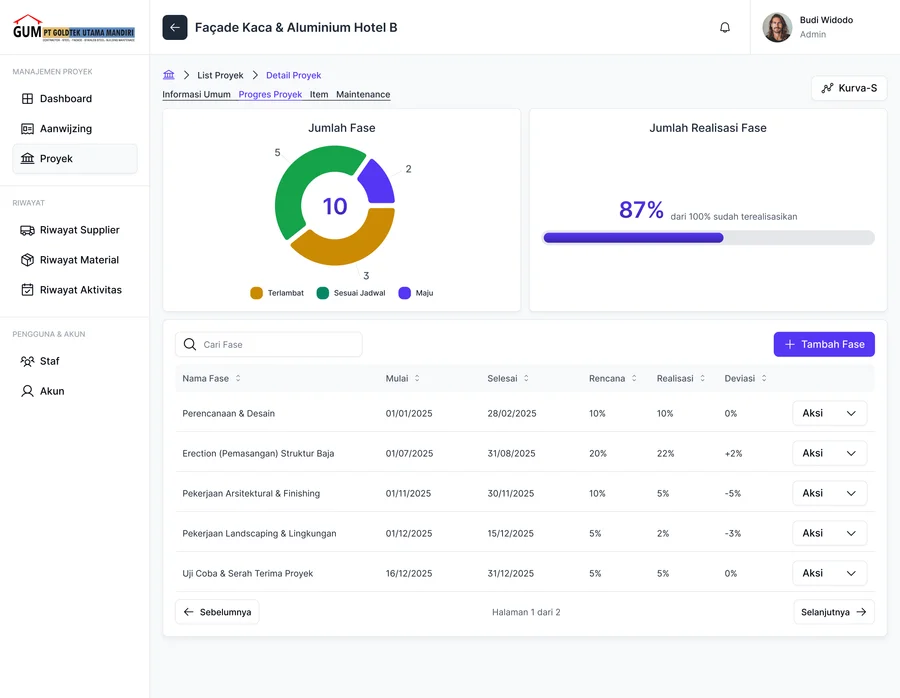Screen dimensions: 900x698
Task: Click the plus icon in Tambah Fase
Action: pyautogui.click(x=790, y=344)
